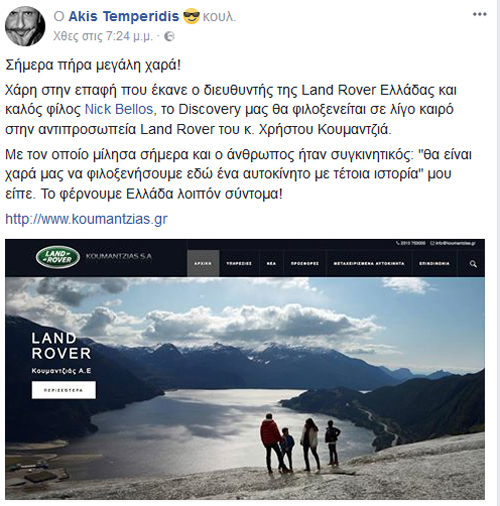Screen dimensions: 500x506
Task: Select the ΑΡΧΙΚΗ navigation tab
Action: (203, 263)
